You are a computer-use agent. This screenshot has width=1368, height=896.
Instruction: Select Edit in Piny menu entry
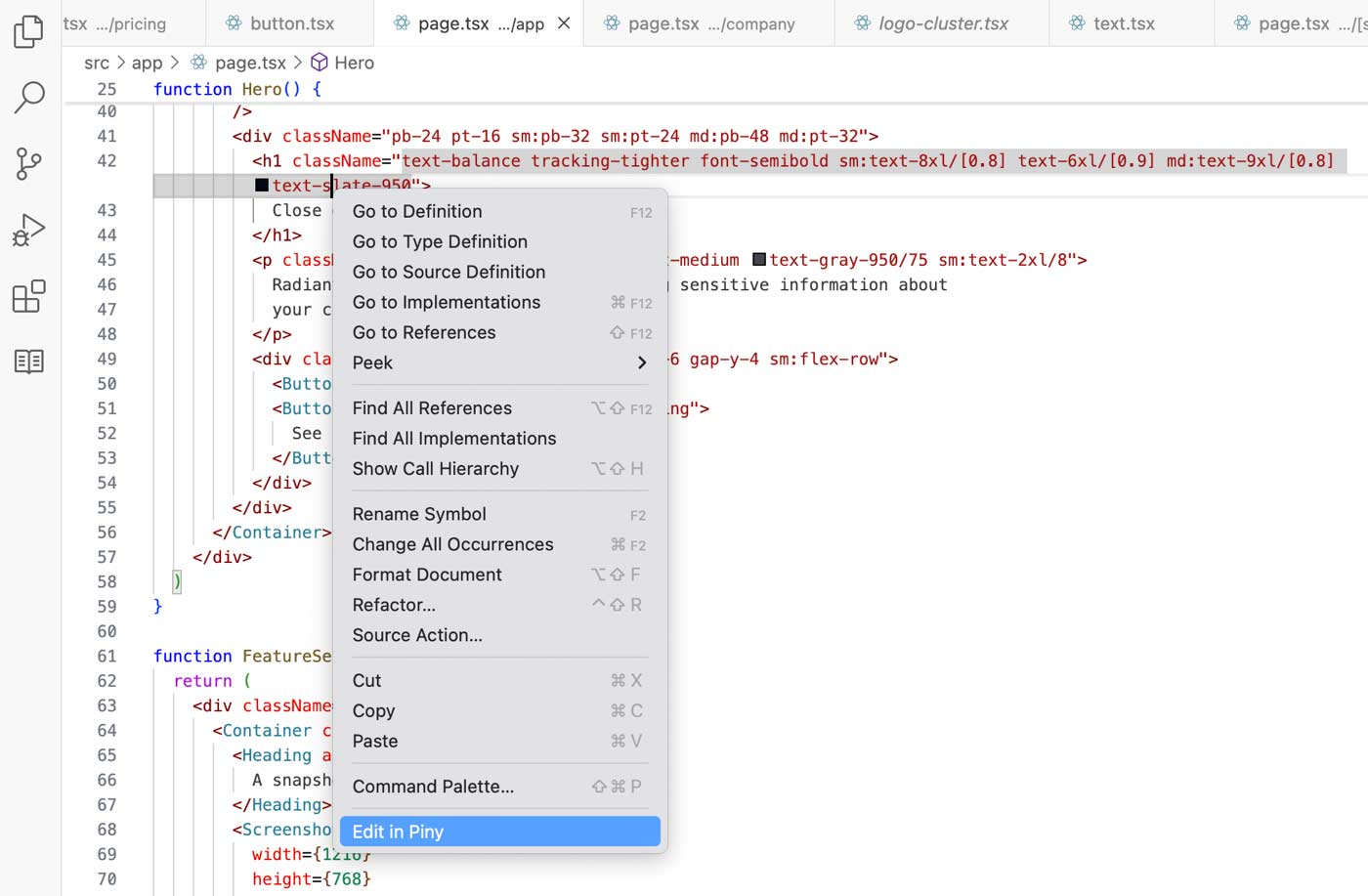click(500, 832)
